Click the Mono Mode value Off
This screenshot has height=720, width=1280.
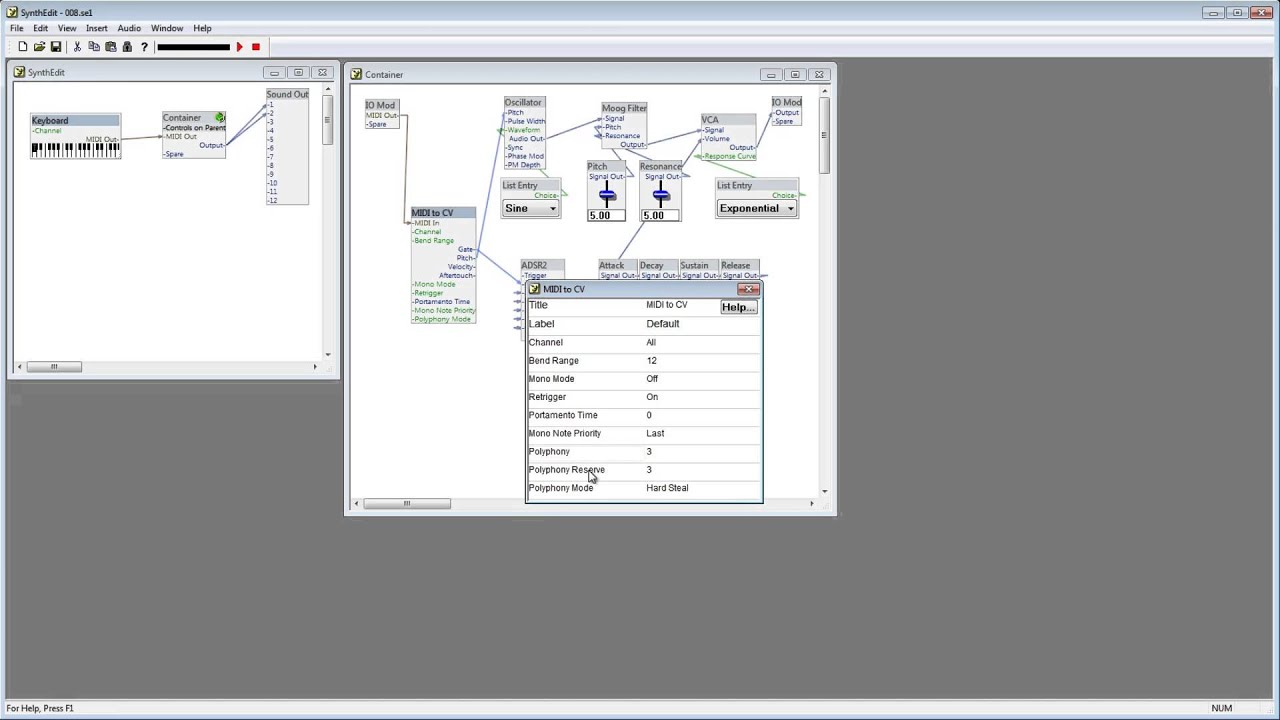pos(652,379)
